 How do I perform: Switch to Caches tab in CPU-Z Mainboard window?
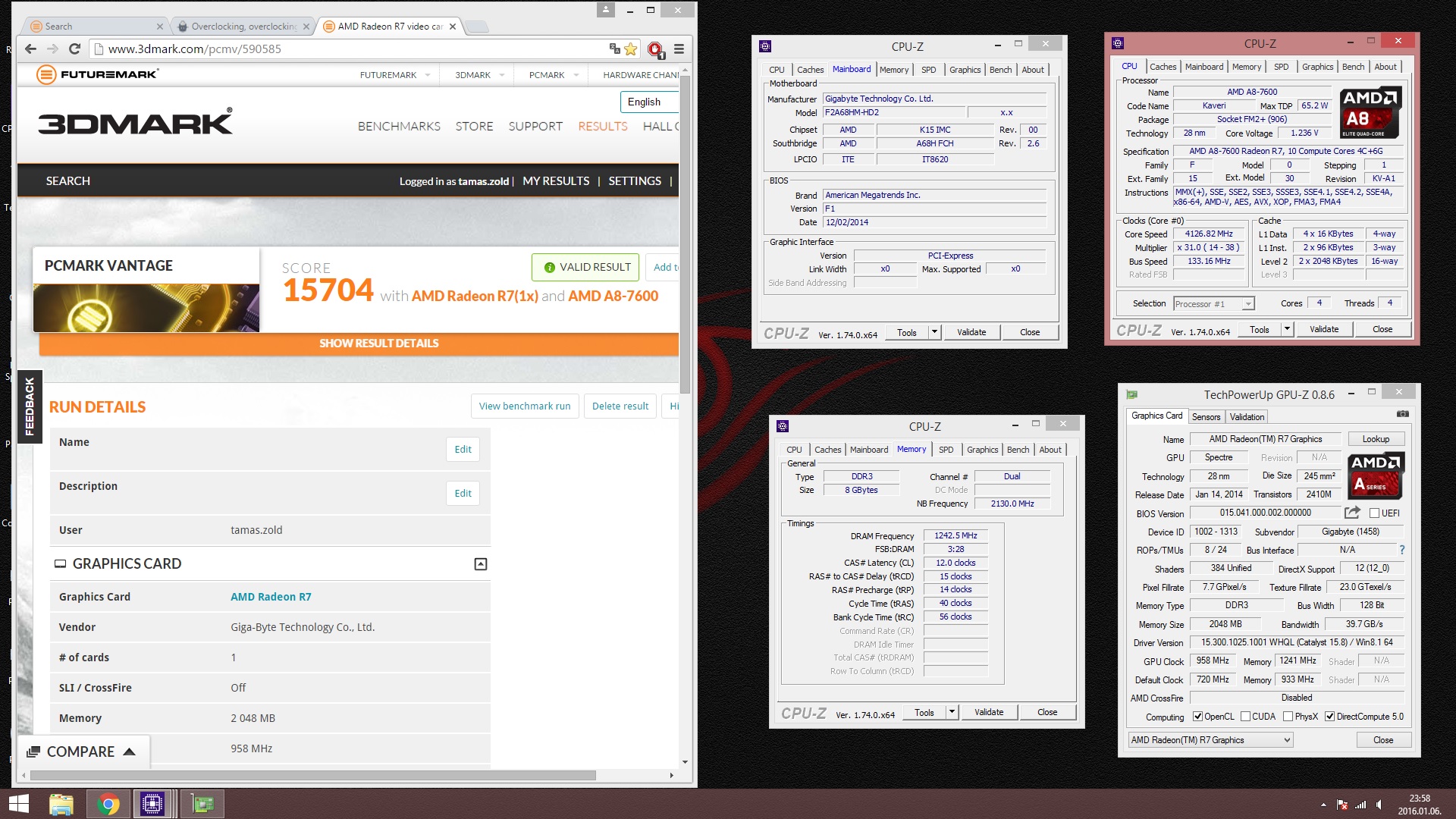coord(810,70)
